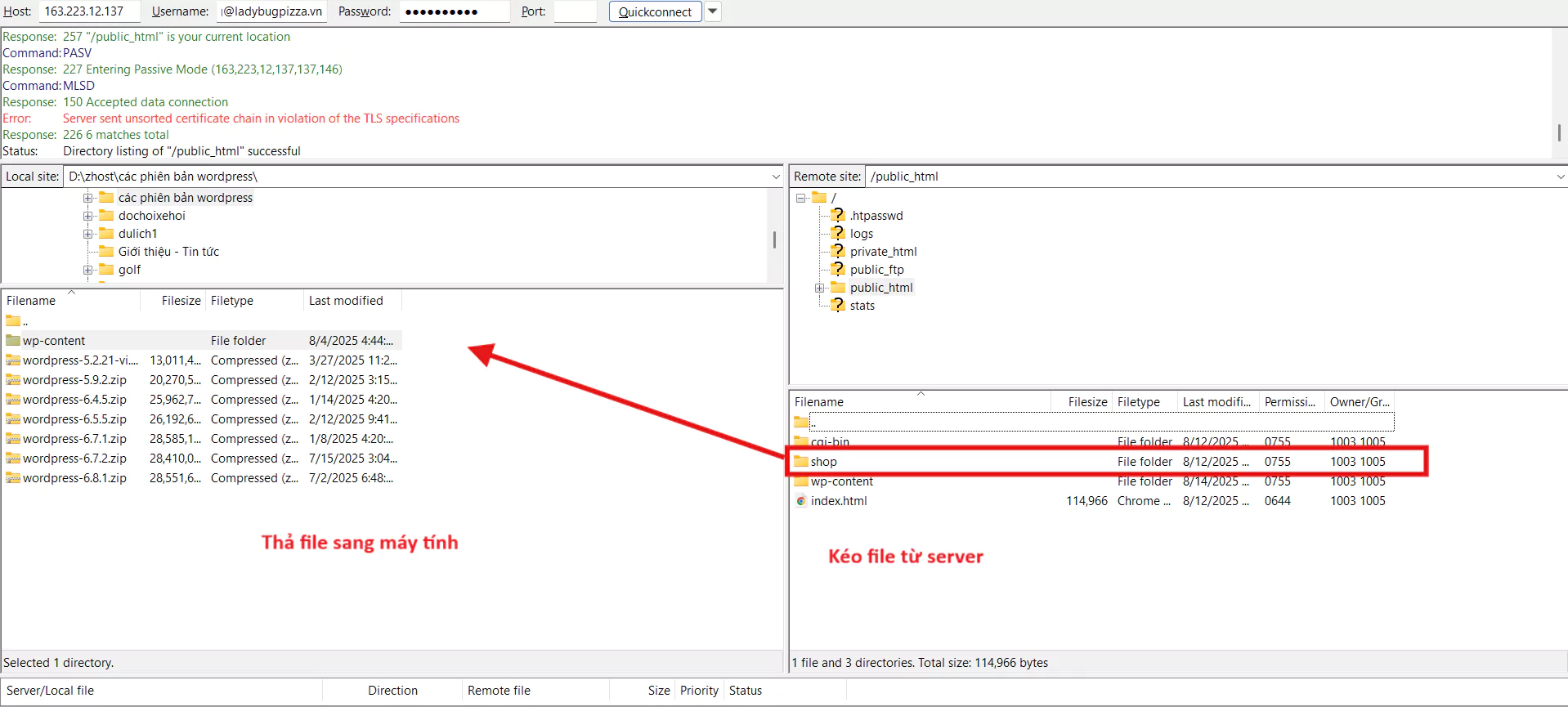
Task: Sort remote files by Last modified column
Action: (x=1218, y=401)
